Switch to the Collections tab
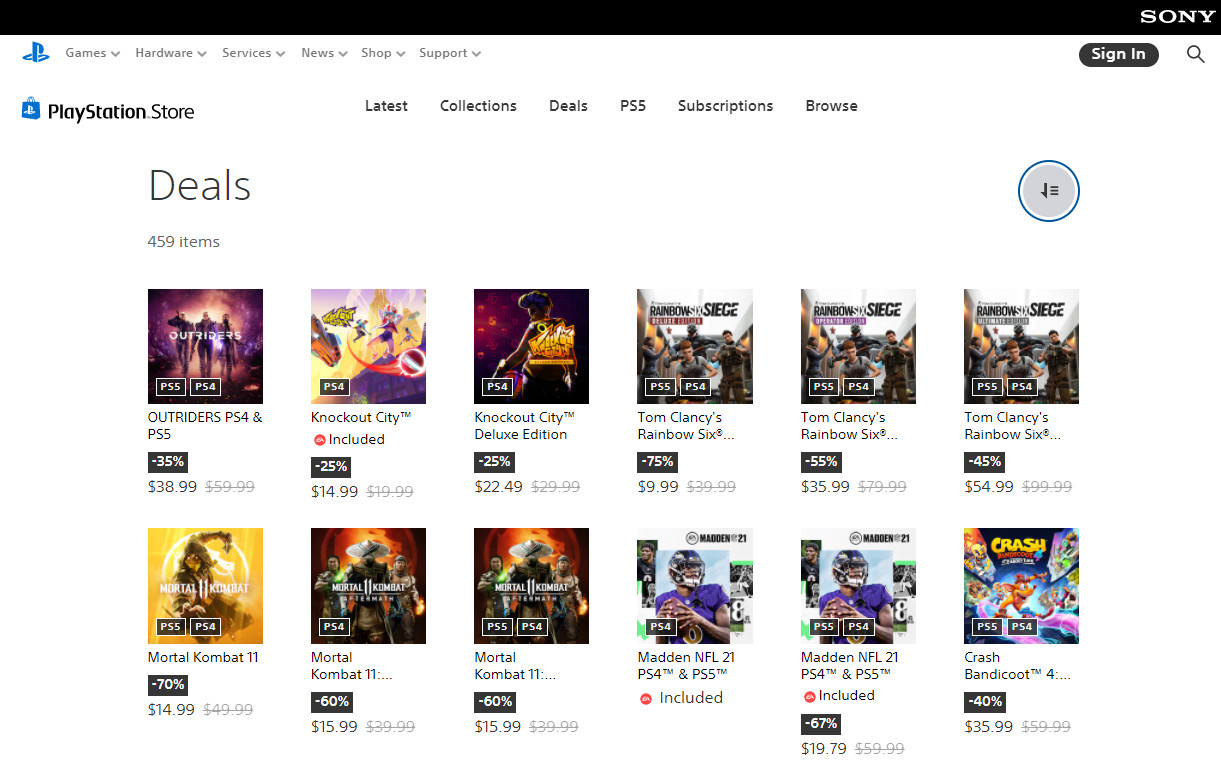The height and width of the screenshot is (766, 1221). [x=478, y=106]
